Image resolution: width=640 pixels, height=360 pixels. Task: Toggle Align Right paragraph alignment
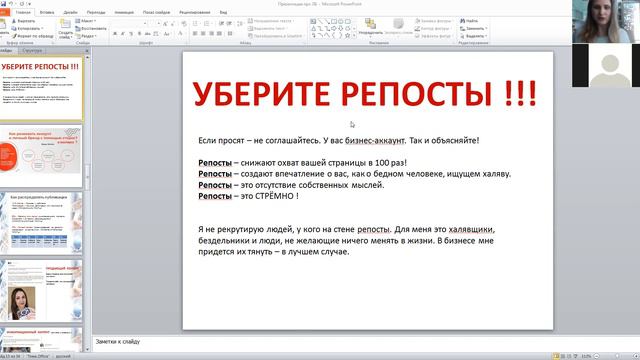211,33
